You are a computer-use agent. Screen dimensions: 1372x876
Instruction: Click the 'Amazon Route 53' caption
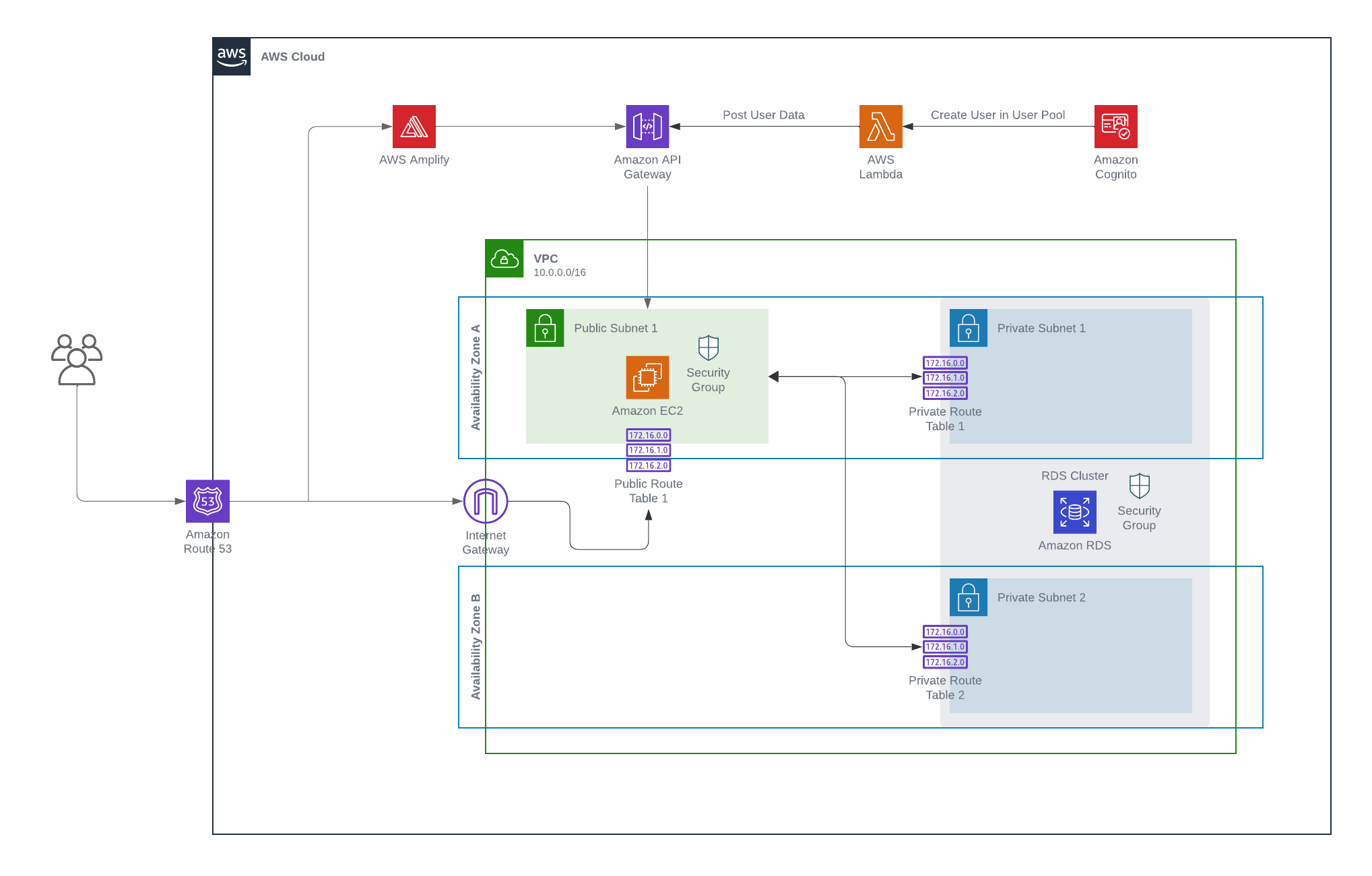(x=207, y=541)
